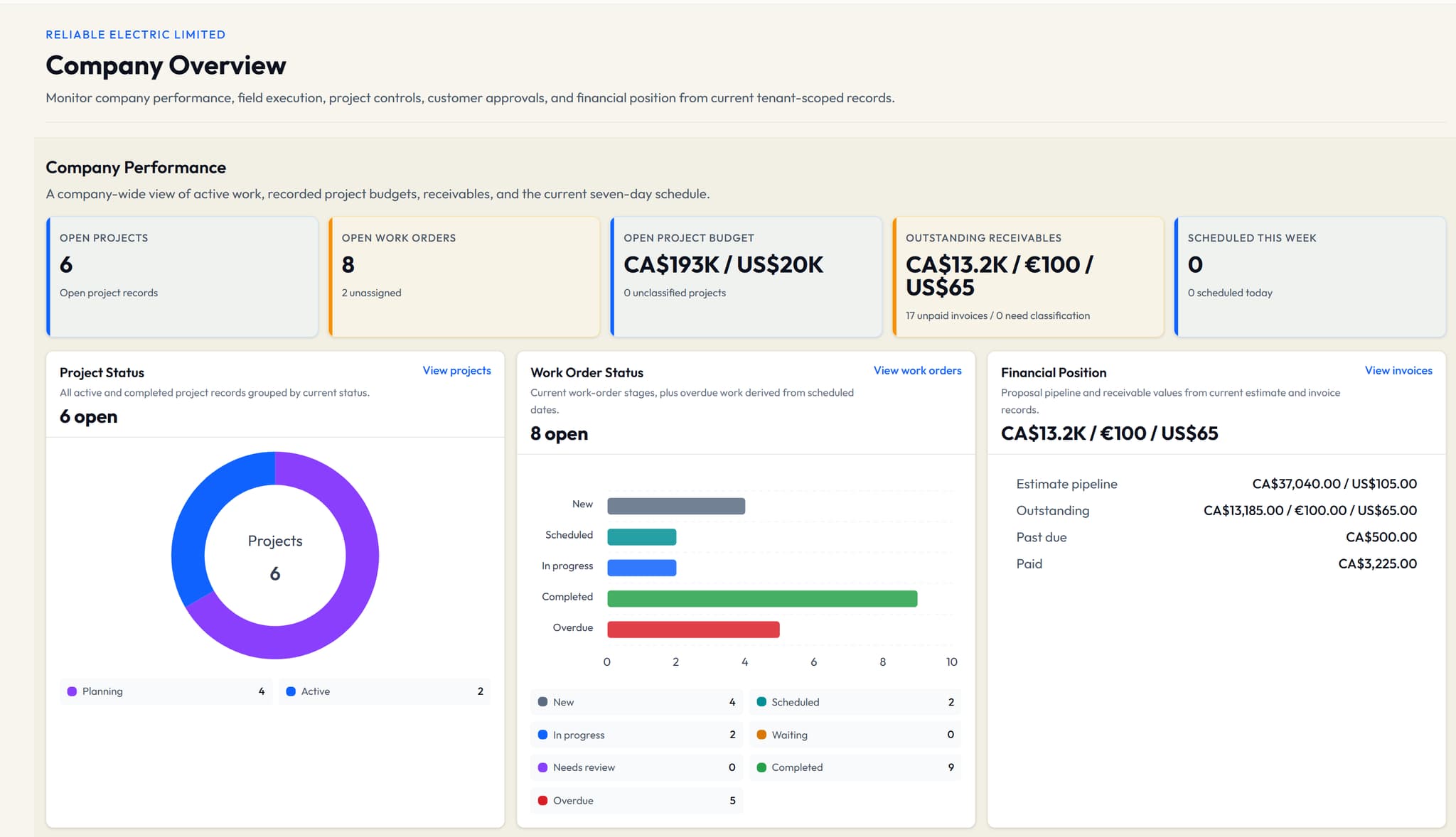Click the blue Active legend dot
This screenshot has height=837, width=1456.
(291, 691)
